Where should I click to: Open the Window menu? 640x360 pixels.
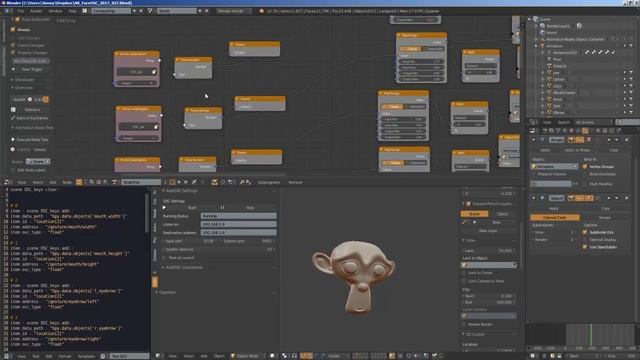(x=55, y=11)
